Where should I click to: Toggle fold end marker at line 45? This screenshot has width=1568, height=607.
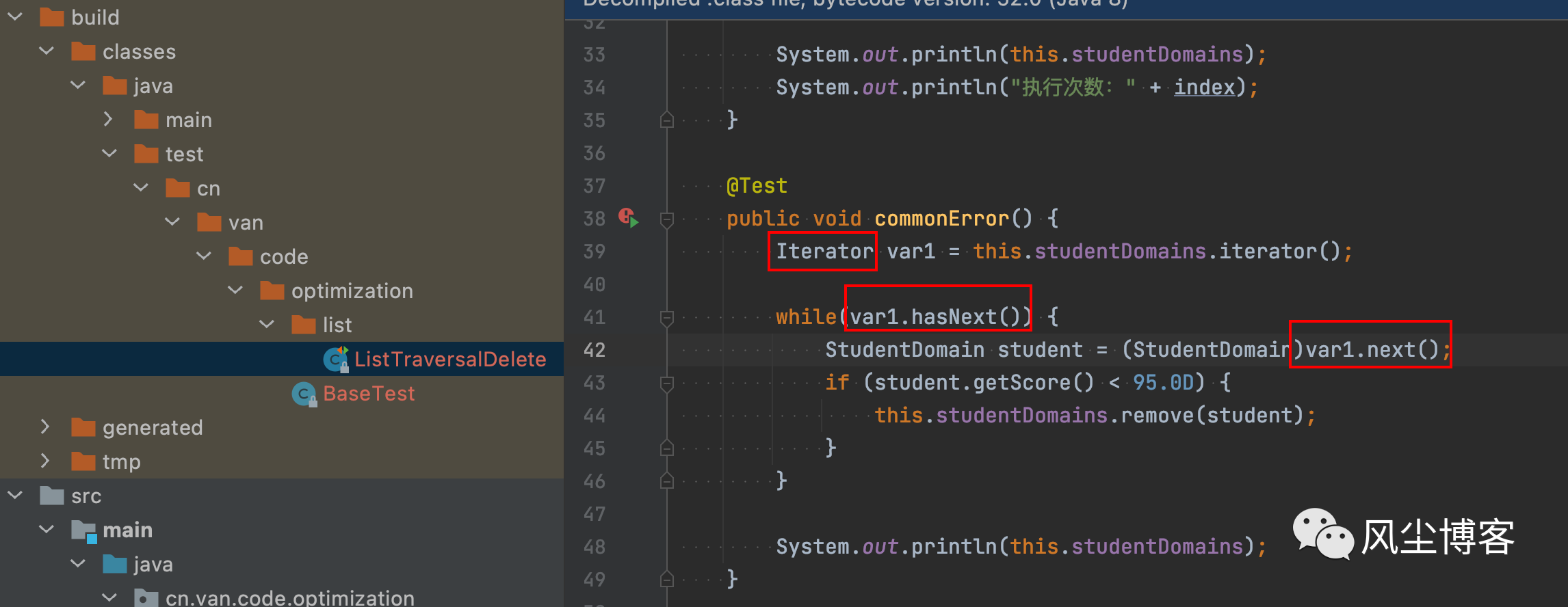coord(667,448)
